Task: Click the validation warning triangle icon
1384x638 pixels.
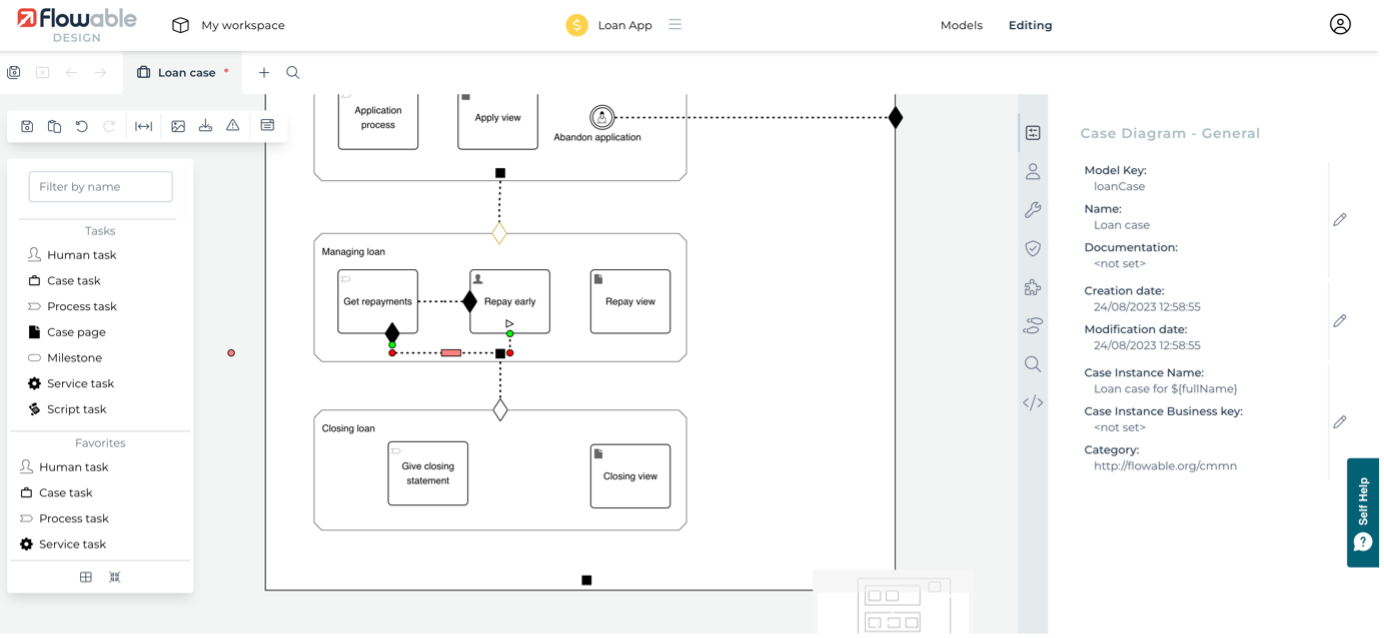Action: pyautogui.click(x=233, y=126)
